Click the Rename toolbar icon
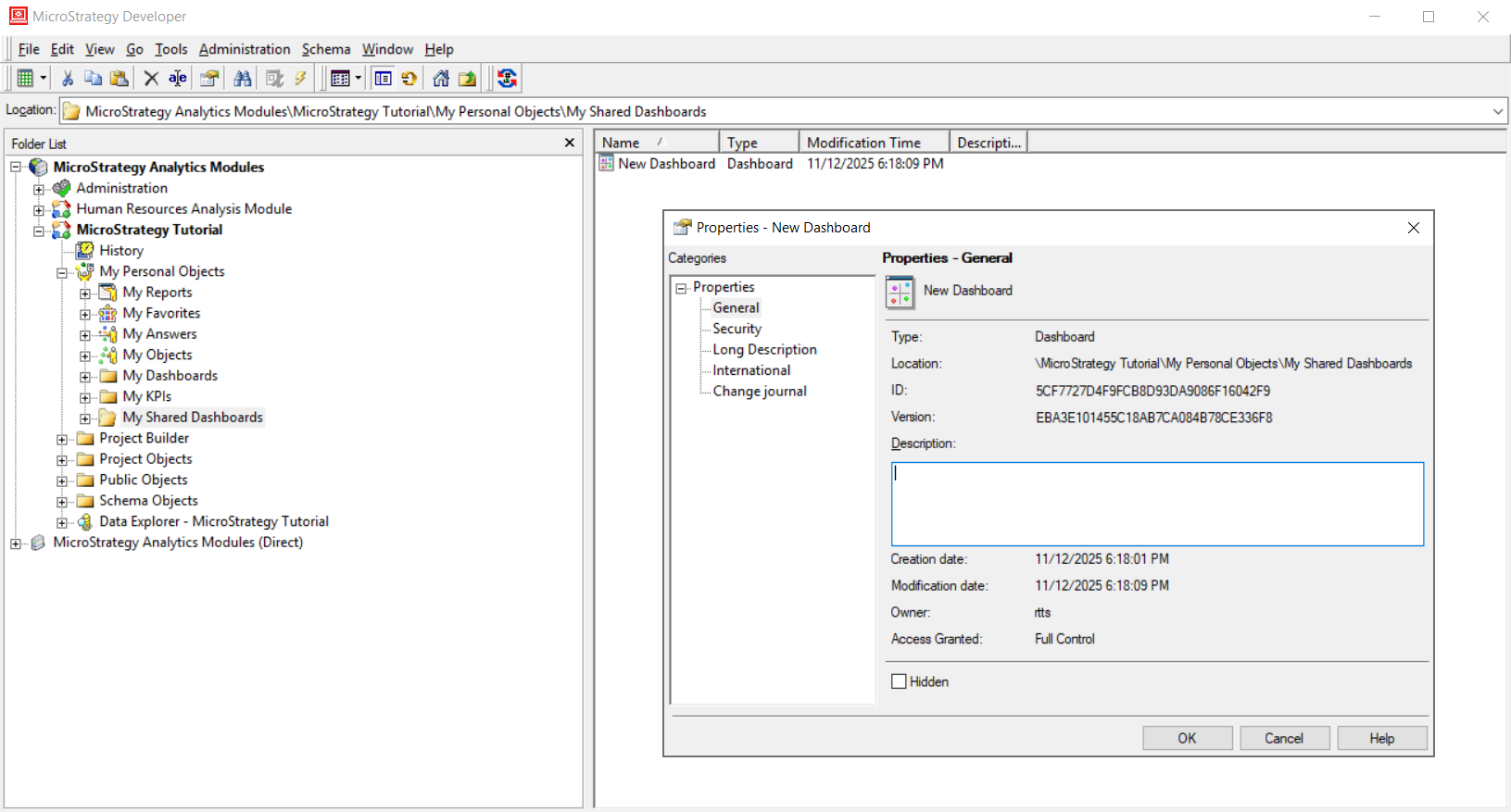This screenshot has width=1511, height=812. 178,79
